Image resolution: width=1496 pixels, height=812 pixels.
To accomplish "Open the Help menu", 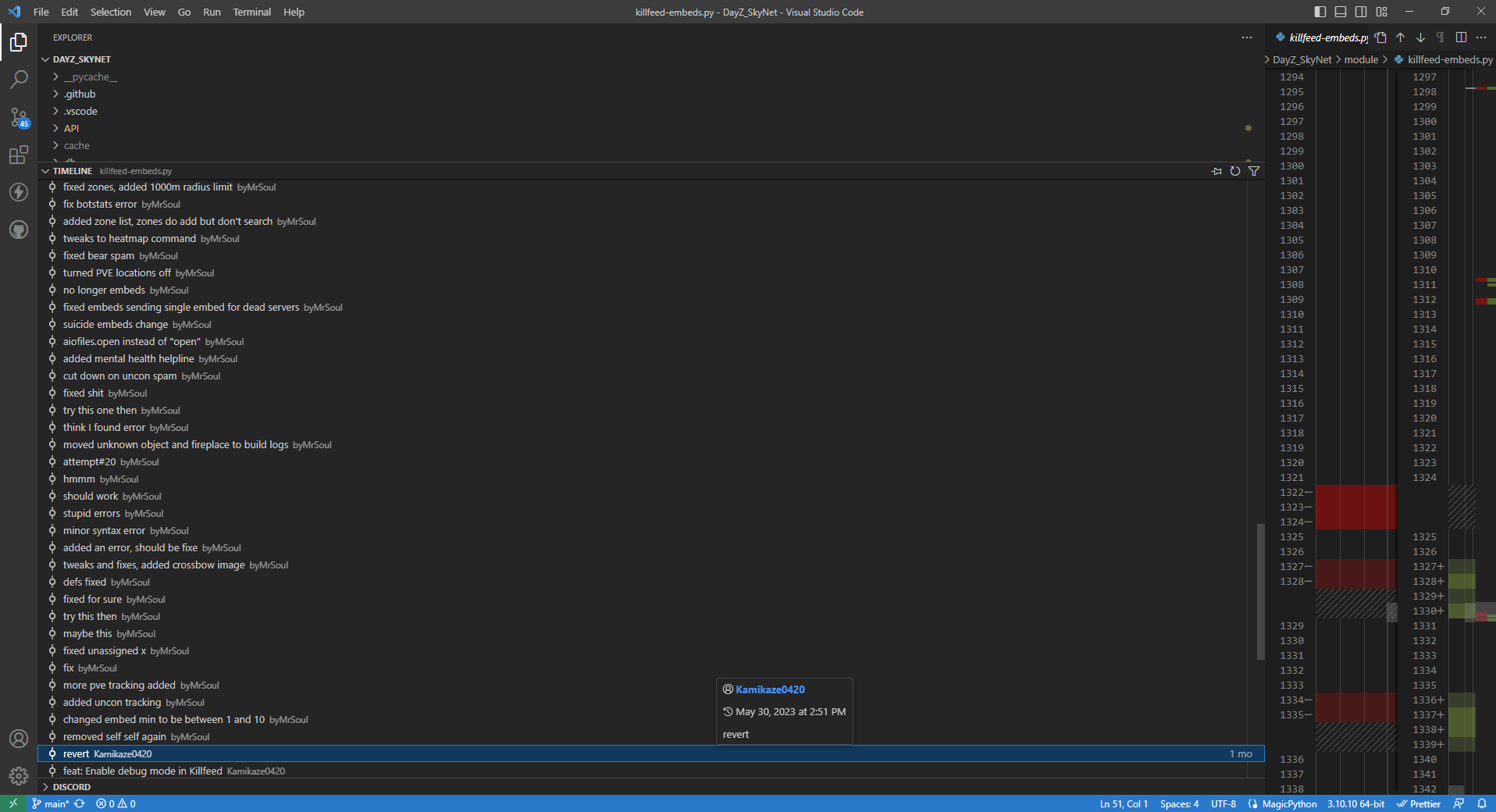I will (x=294, y=12).
